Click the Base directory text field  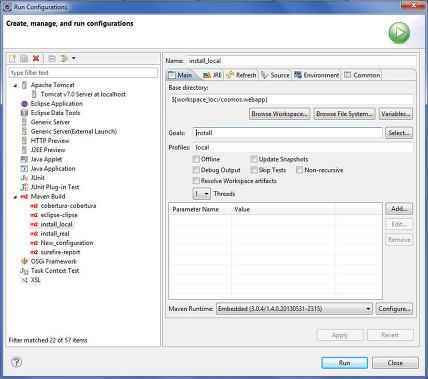[x=291, y=99]
